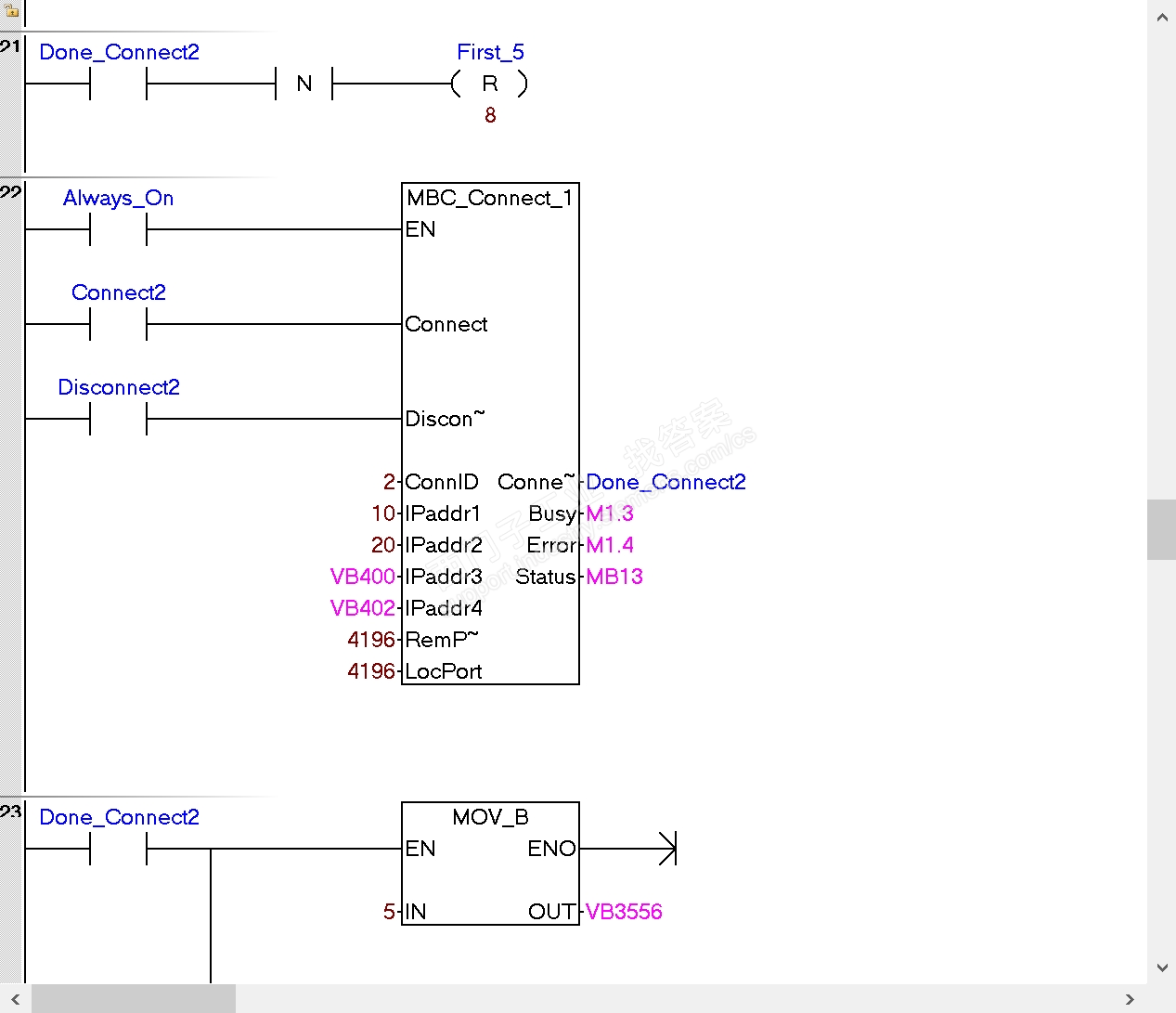Select the MBC_Connect_1 function block title
The height and width of the screenshot is (1013, 1176).
[490, 198]
